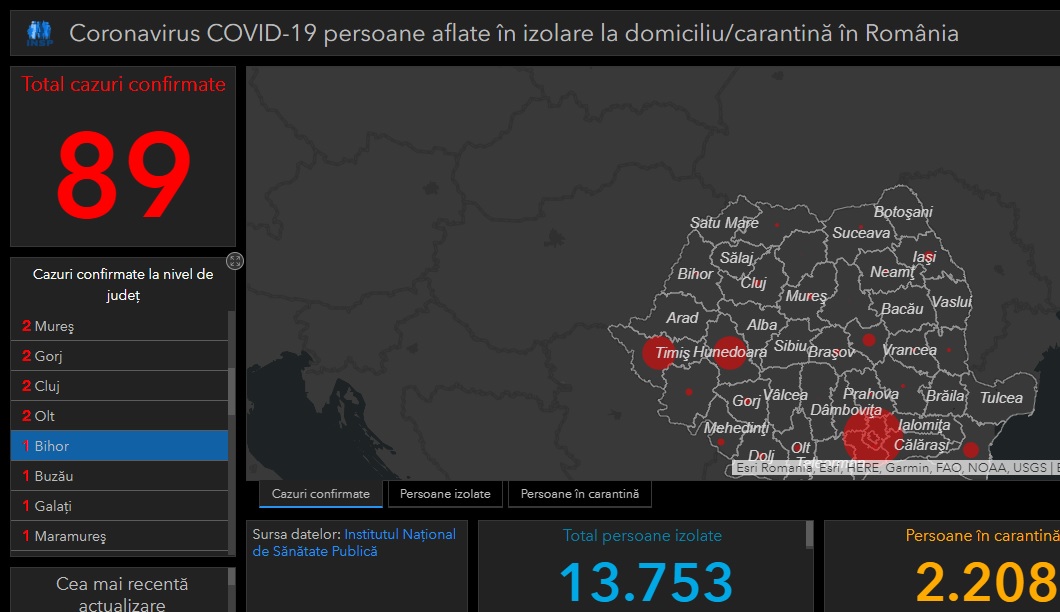1060x612 pixels.
Task: Click the red dot right of Brașov
Action: (x=869, y=340)
